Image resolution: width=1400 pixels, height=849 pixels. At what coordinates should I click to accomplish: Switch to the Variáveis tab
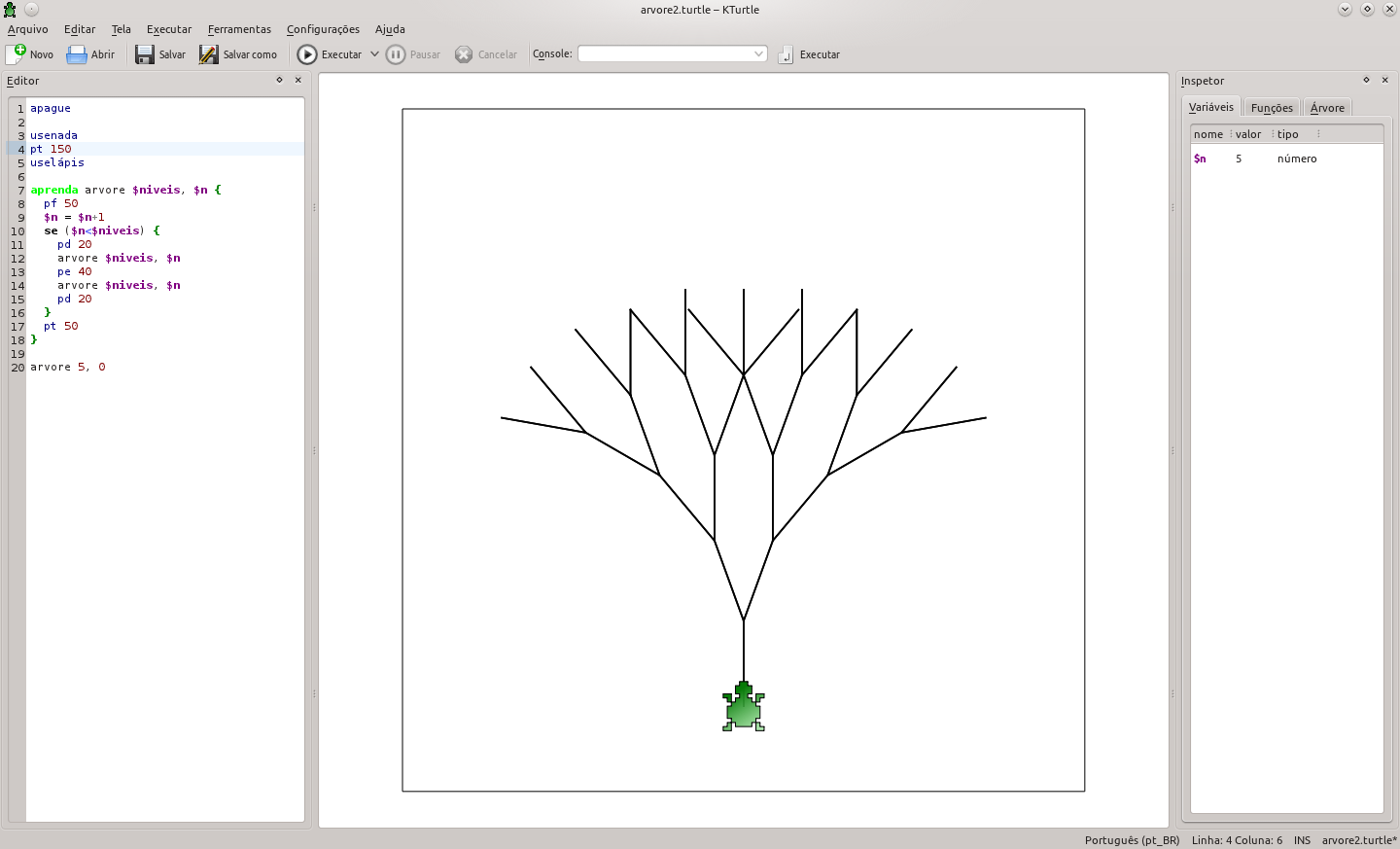tap(1211, 107)
